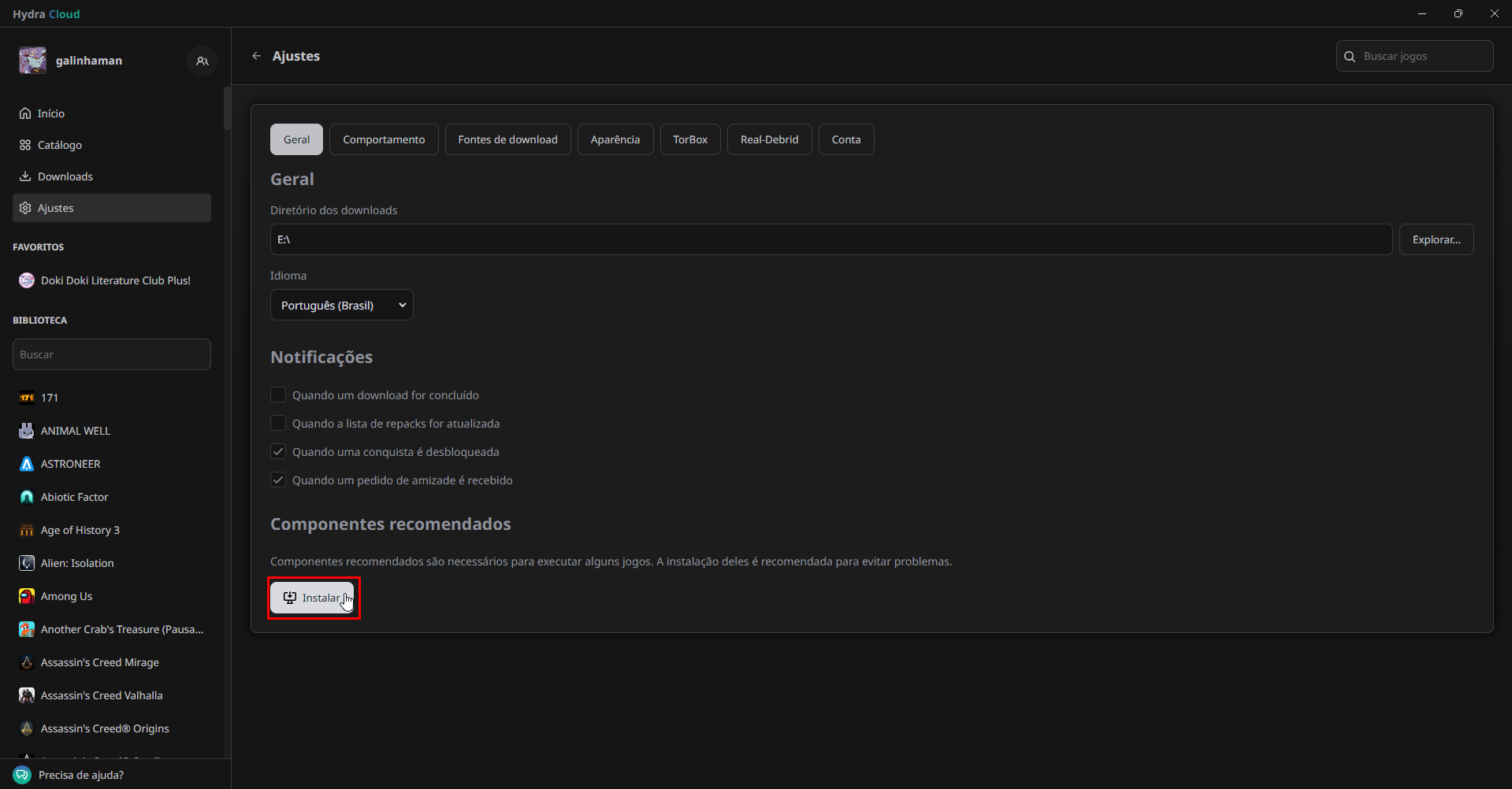
Task: Go to Downloads in the sidebar
Action: pyautogui.click(x=65, y=176)
